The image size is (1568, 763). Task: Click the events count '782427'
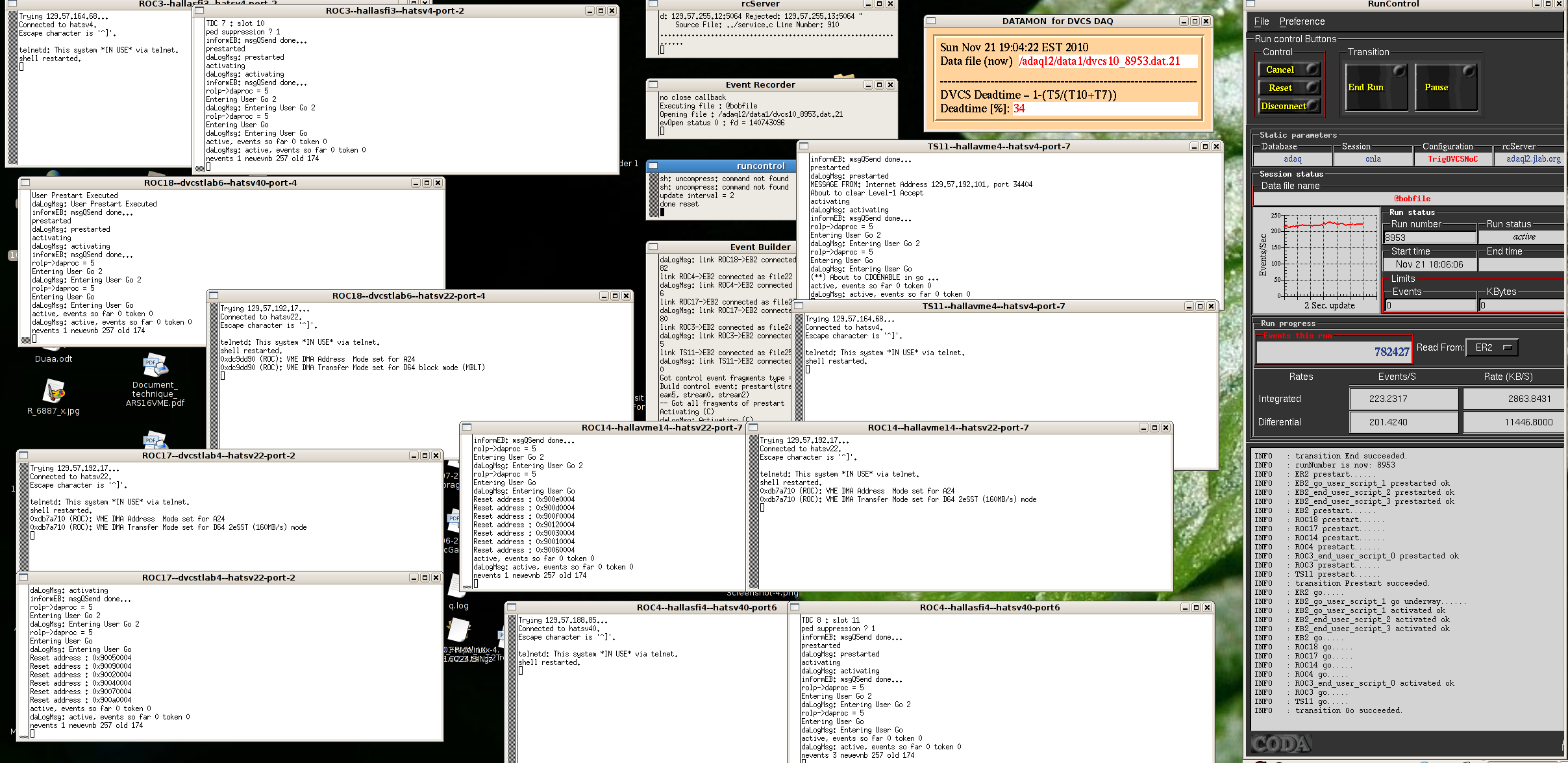click(1391, 351)
